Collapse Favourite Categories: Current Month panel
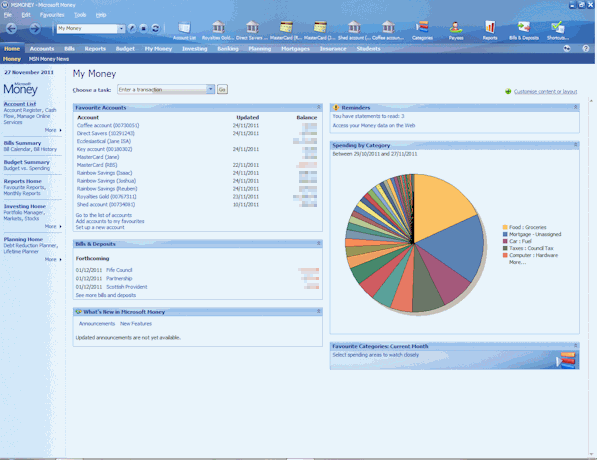The width and height of the screenshot is (597, 460). 576,346
